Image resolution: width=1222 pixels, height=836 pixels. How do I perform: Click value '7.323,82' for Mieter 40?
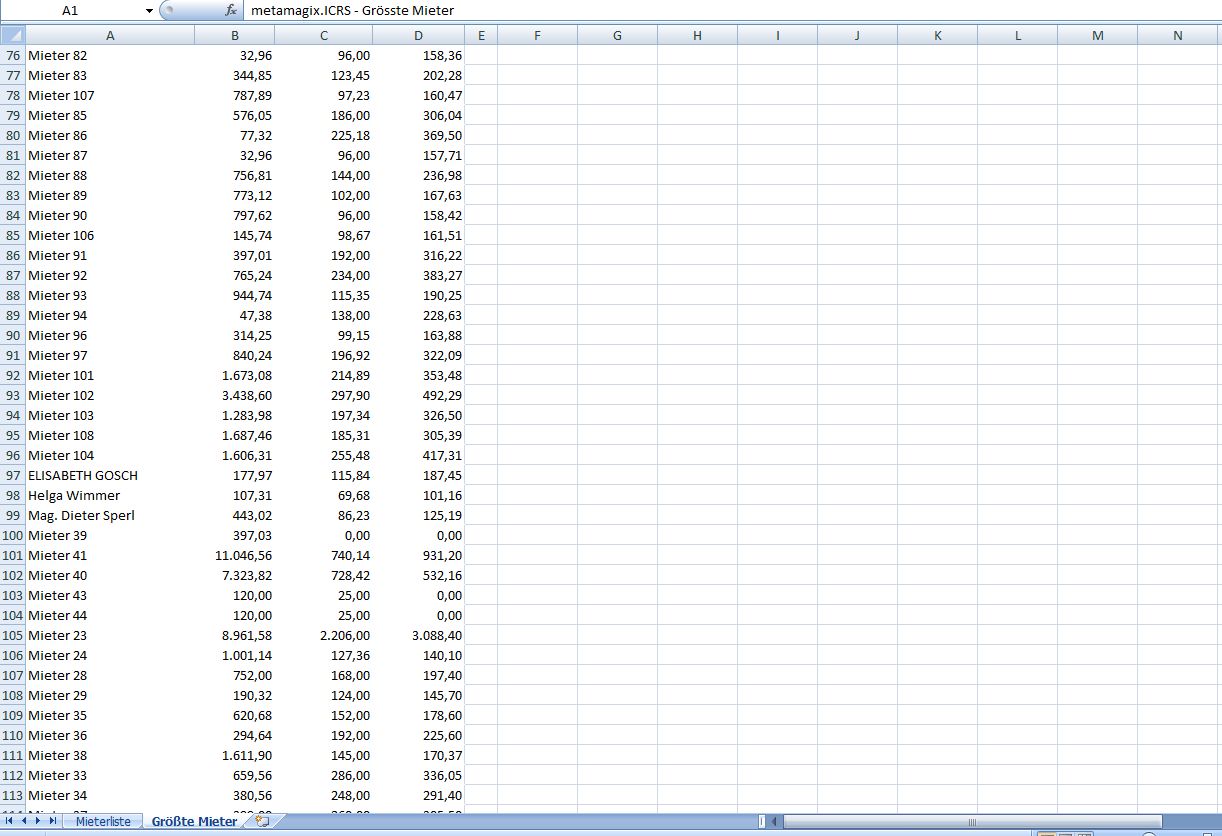click(x=247, y=575)
